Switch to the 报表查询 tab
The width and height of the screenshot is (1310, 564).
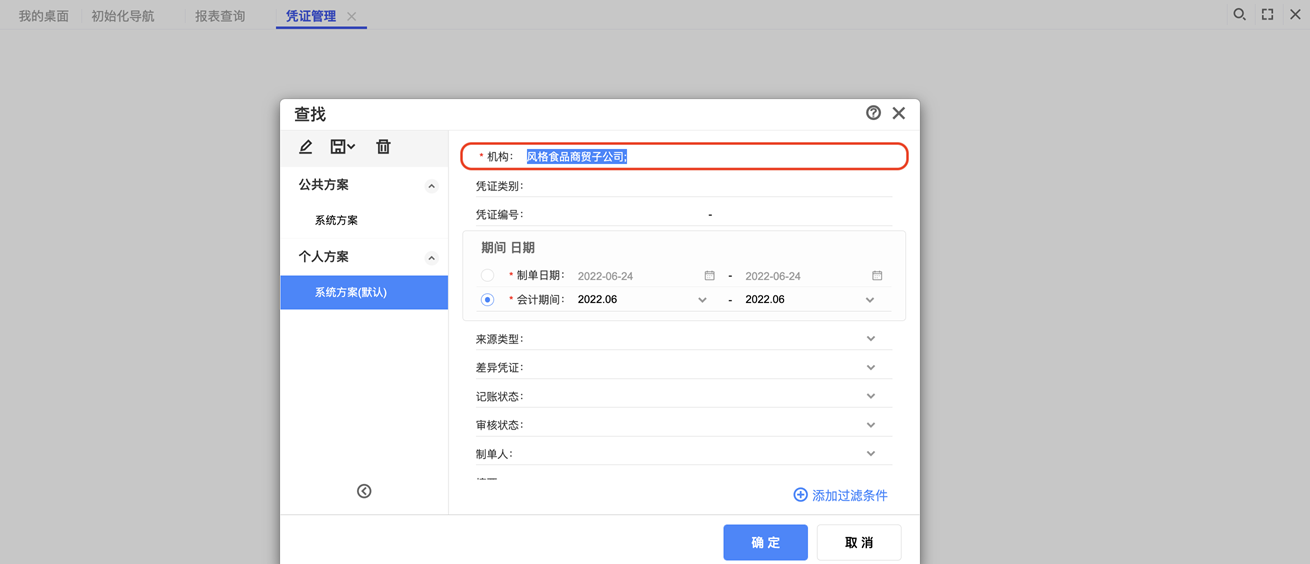[x=220, y=16]
